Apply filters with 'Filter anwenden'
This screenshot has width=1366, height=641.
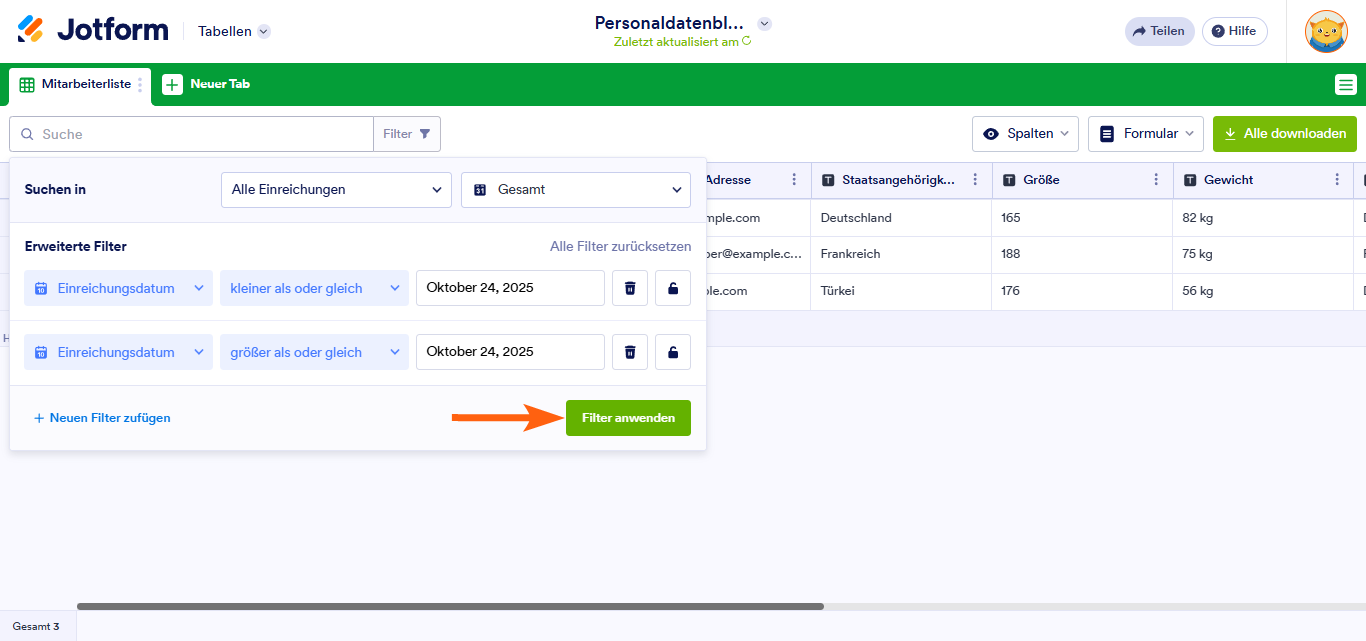pos(628,418)
